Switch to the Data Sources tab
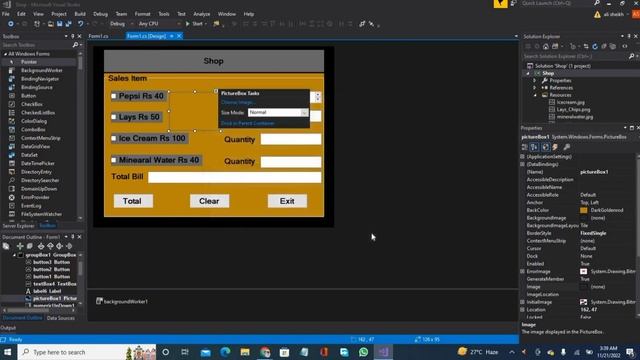 tap(60, 318)
